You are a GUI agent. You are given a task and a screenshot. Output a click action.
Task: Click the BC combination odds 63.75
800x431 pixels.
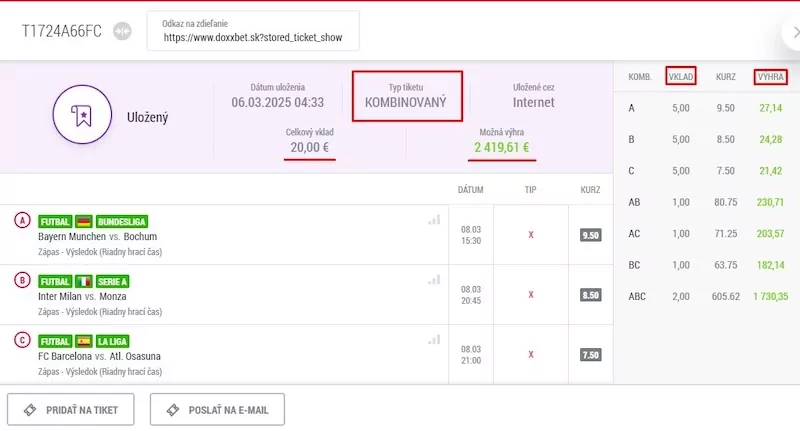[x=726, y=265]
